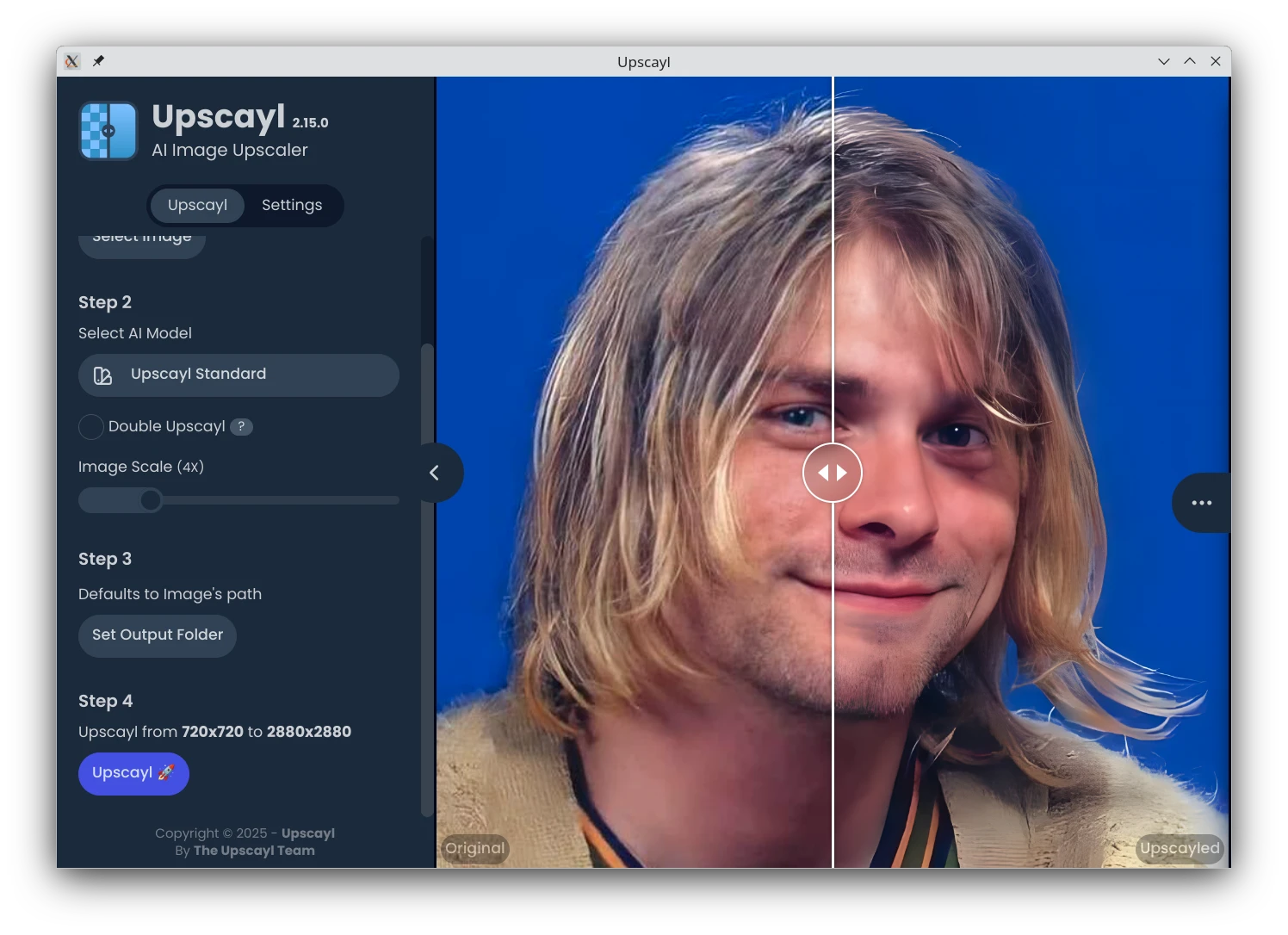Click the sidebar vertical scrollbar
1288x935 pixels.
pos(426,577)
